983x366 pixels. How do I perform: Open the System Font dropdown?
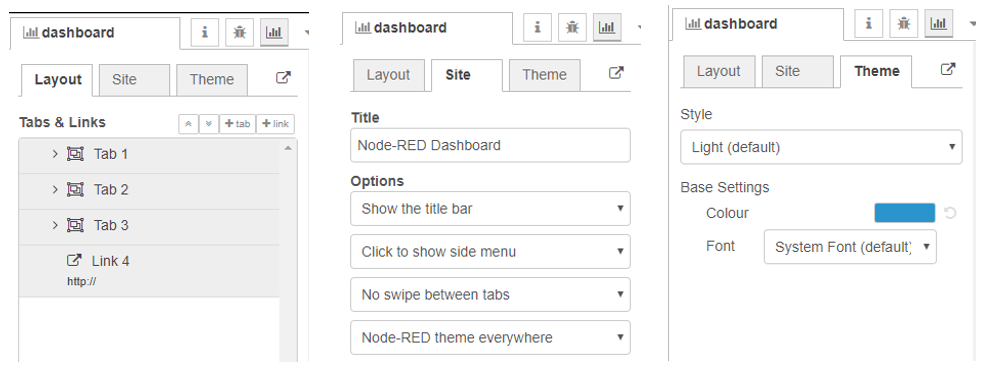[x=850, y=247]
